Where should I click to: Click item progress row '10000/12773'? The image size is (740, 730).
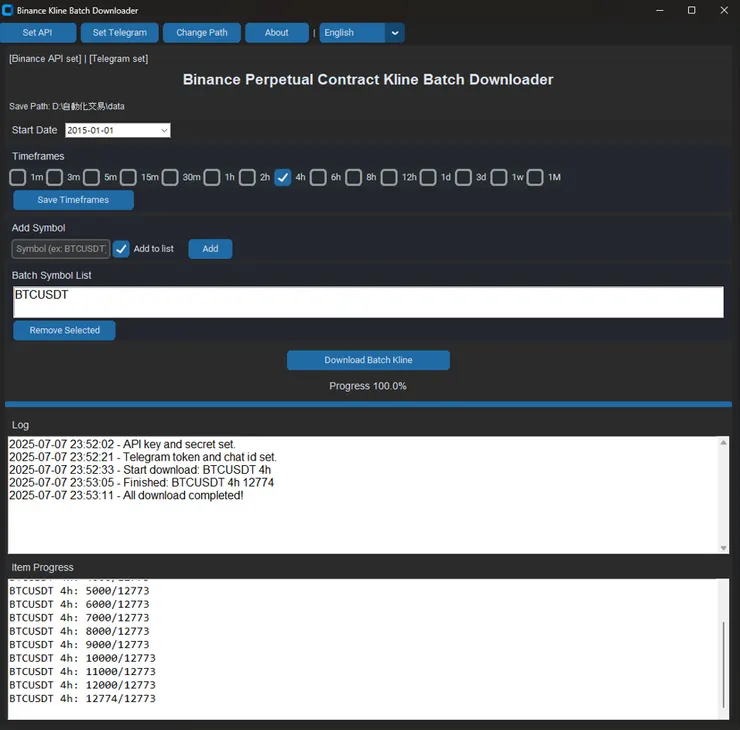click(x=82, y=658)
